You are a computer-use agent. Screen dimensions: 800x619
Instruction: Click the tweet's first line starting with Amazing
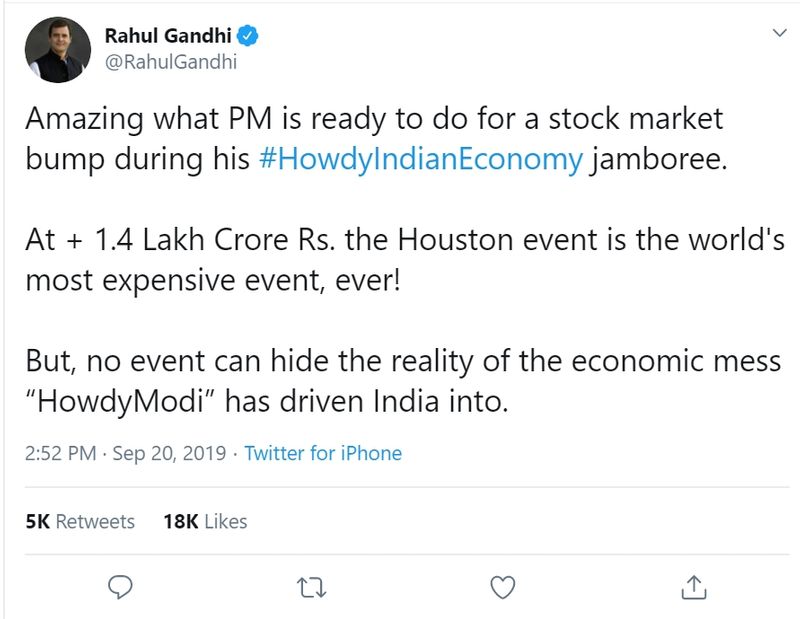pos(373,119)
